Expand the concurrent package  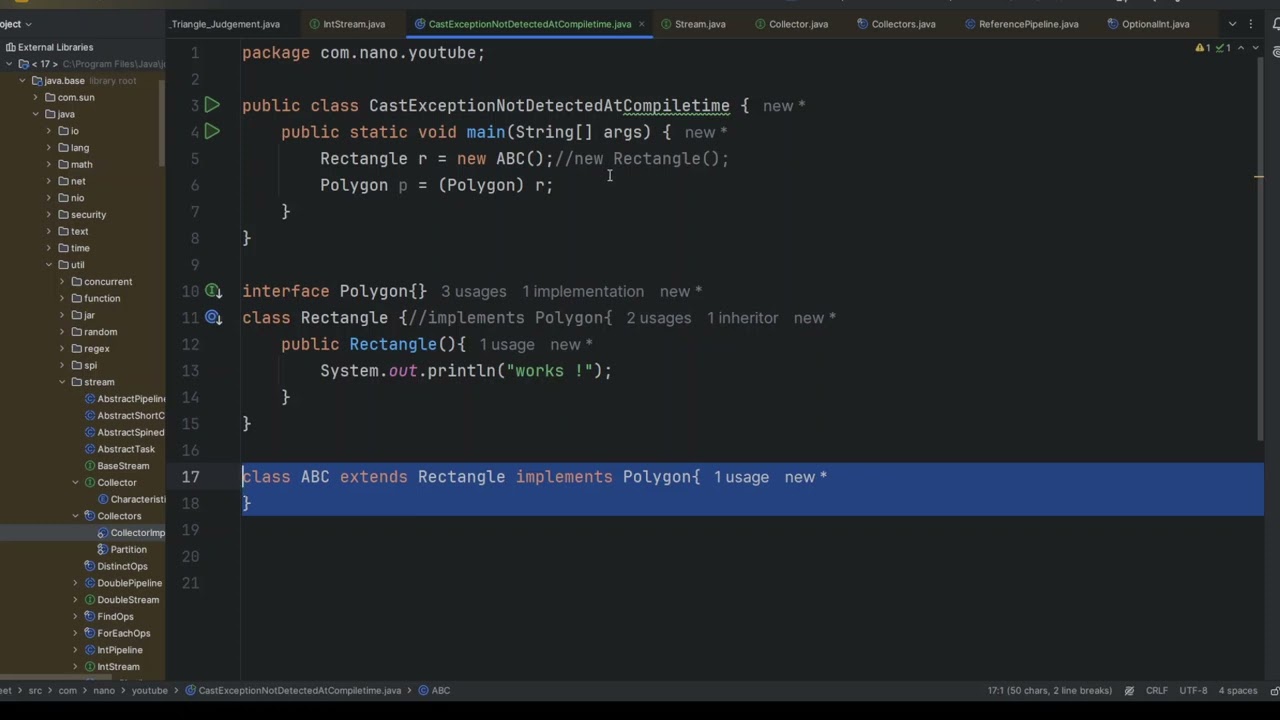62,282
